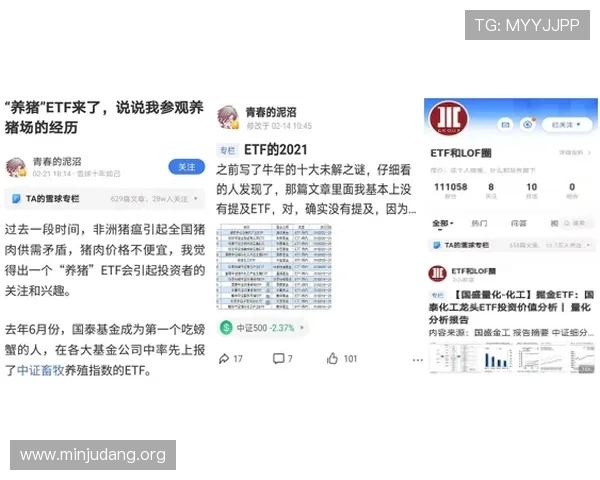
Task: Open the detailed profile chevron beside ETF和LOF圈
Action: (x=589, y=152)
